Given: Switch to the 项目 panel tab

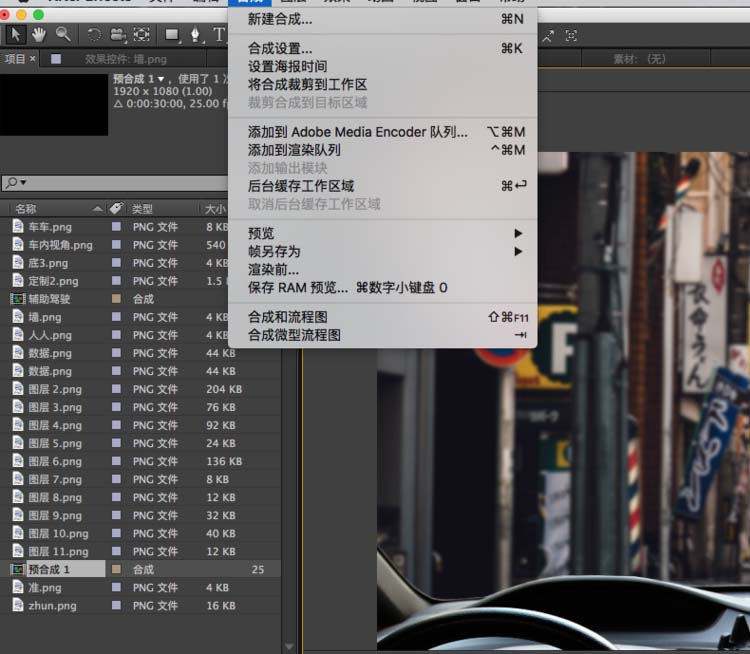Looking at the screenshot, I should (x=15, y=59).
